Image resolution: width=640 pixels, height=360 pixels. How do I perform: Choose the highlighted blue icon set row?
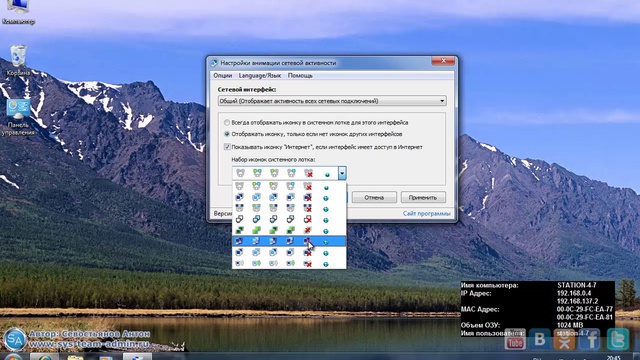tap(289, 242)
